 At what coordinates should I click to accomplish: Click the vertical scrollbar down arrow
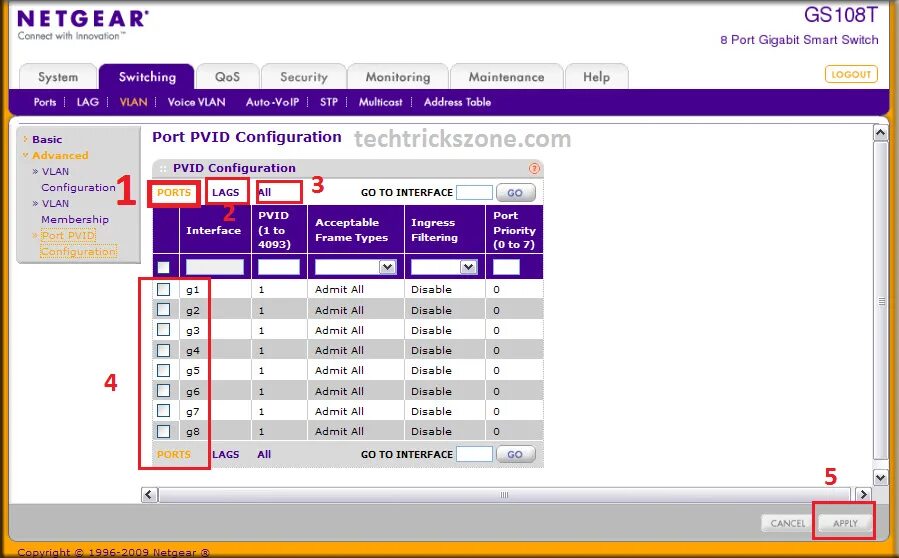click(880, 477)
